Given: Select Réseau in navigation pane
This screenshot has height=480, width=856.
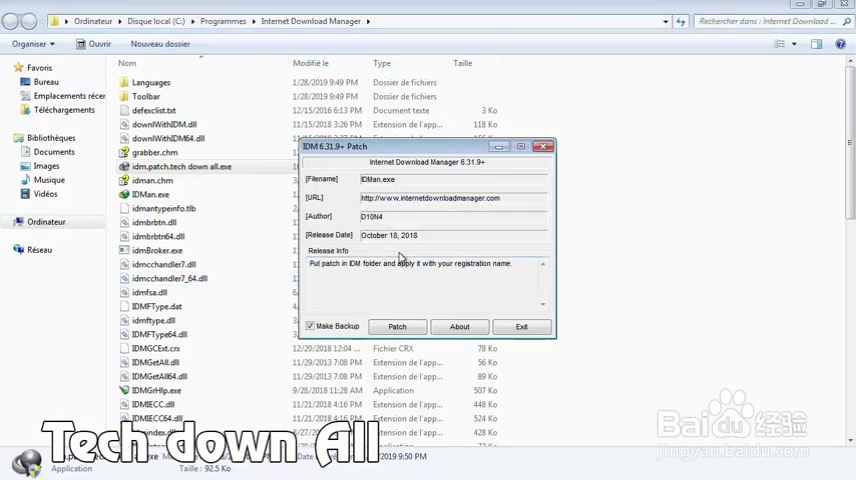Looking at the screenshot, I should (x=39, y=250).
